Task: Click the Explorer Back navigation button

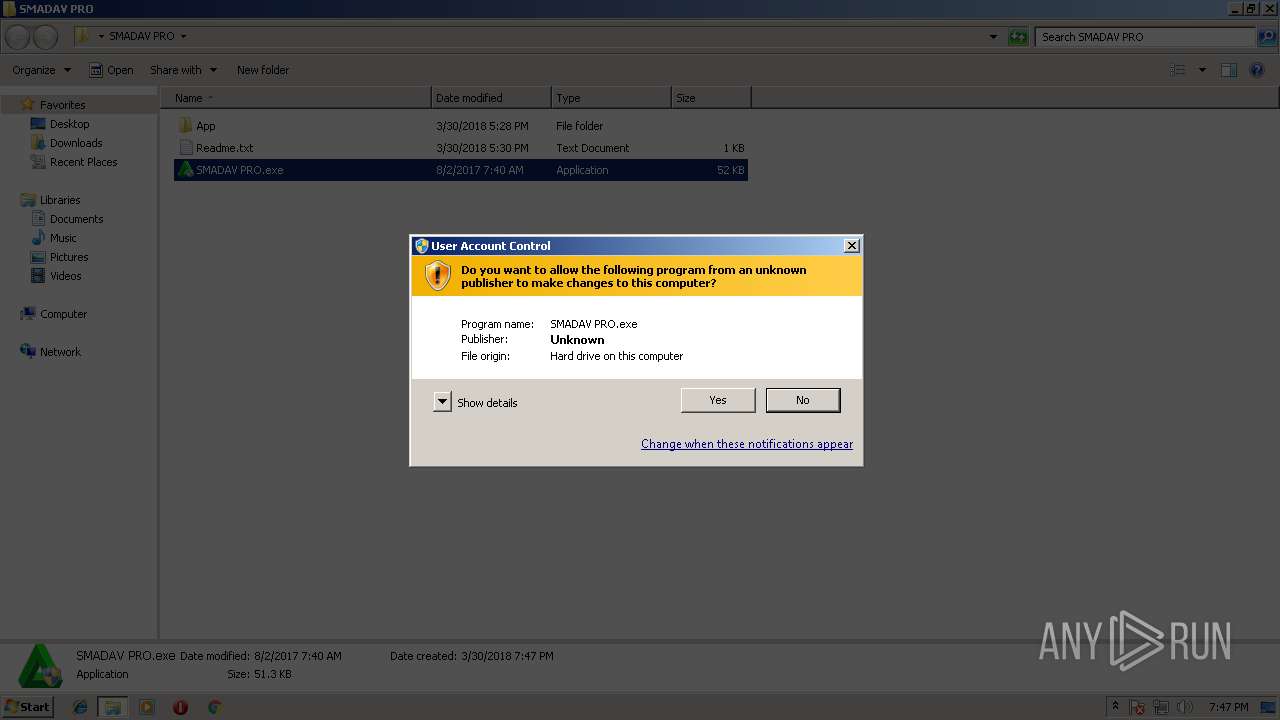Action: 18,37
